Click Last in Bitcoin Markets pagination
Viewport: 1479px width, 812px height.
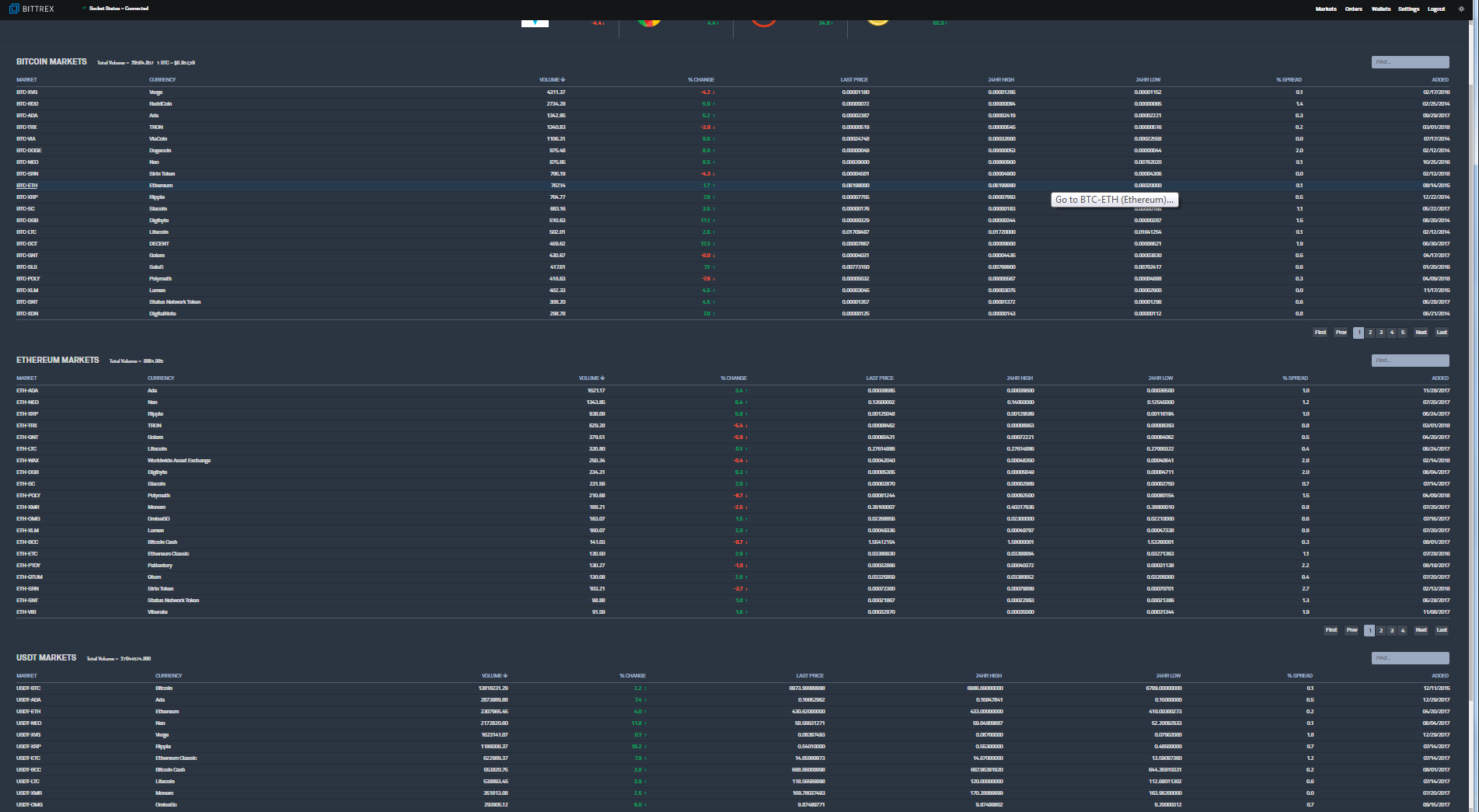(1442, 333)
